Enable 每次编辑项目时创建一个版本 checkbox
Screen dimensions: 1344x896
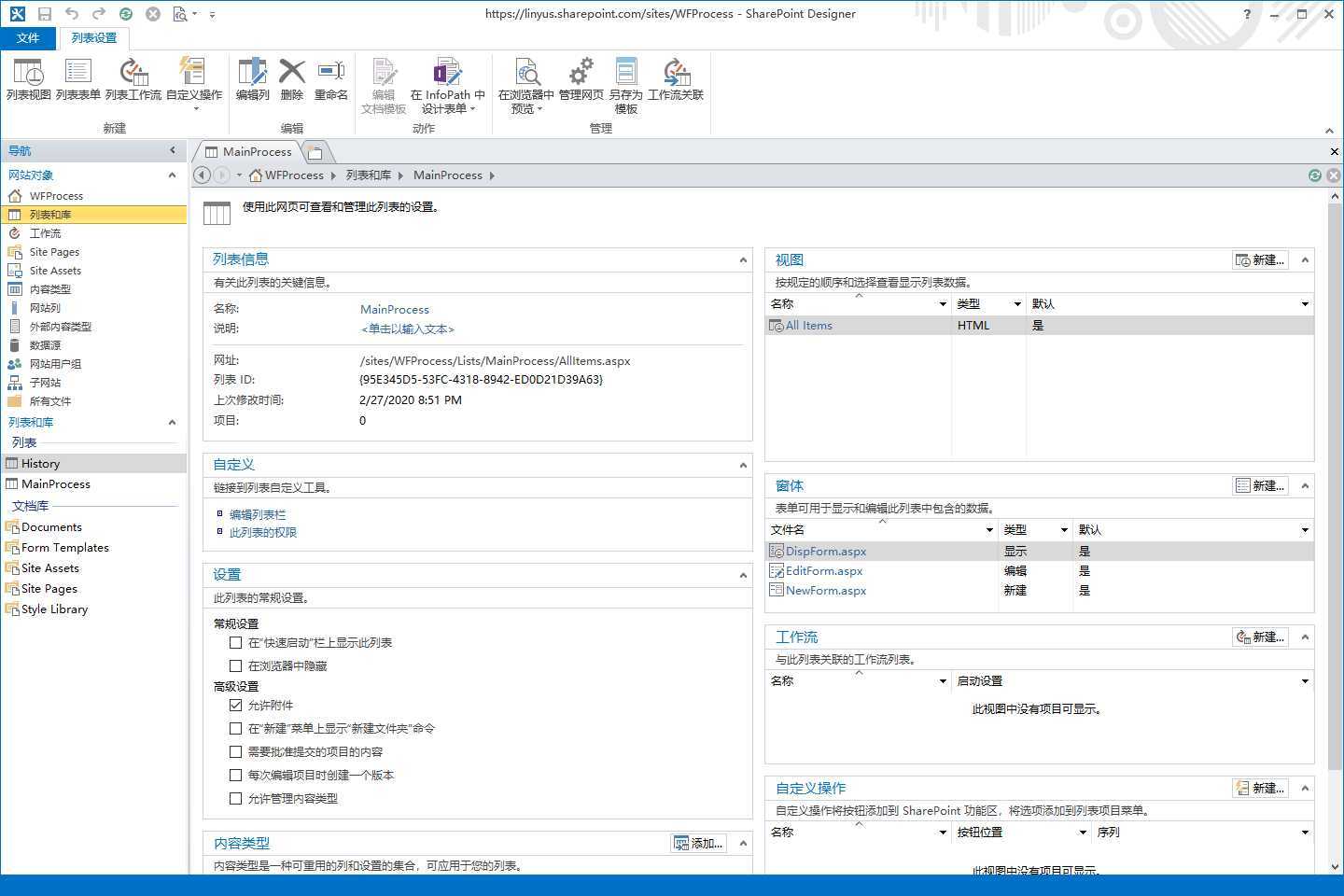pyautogui.click(x=235, y=776)
